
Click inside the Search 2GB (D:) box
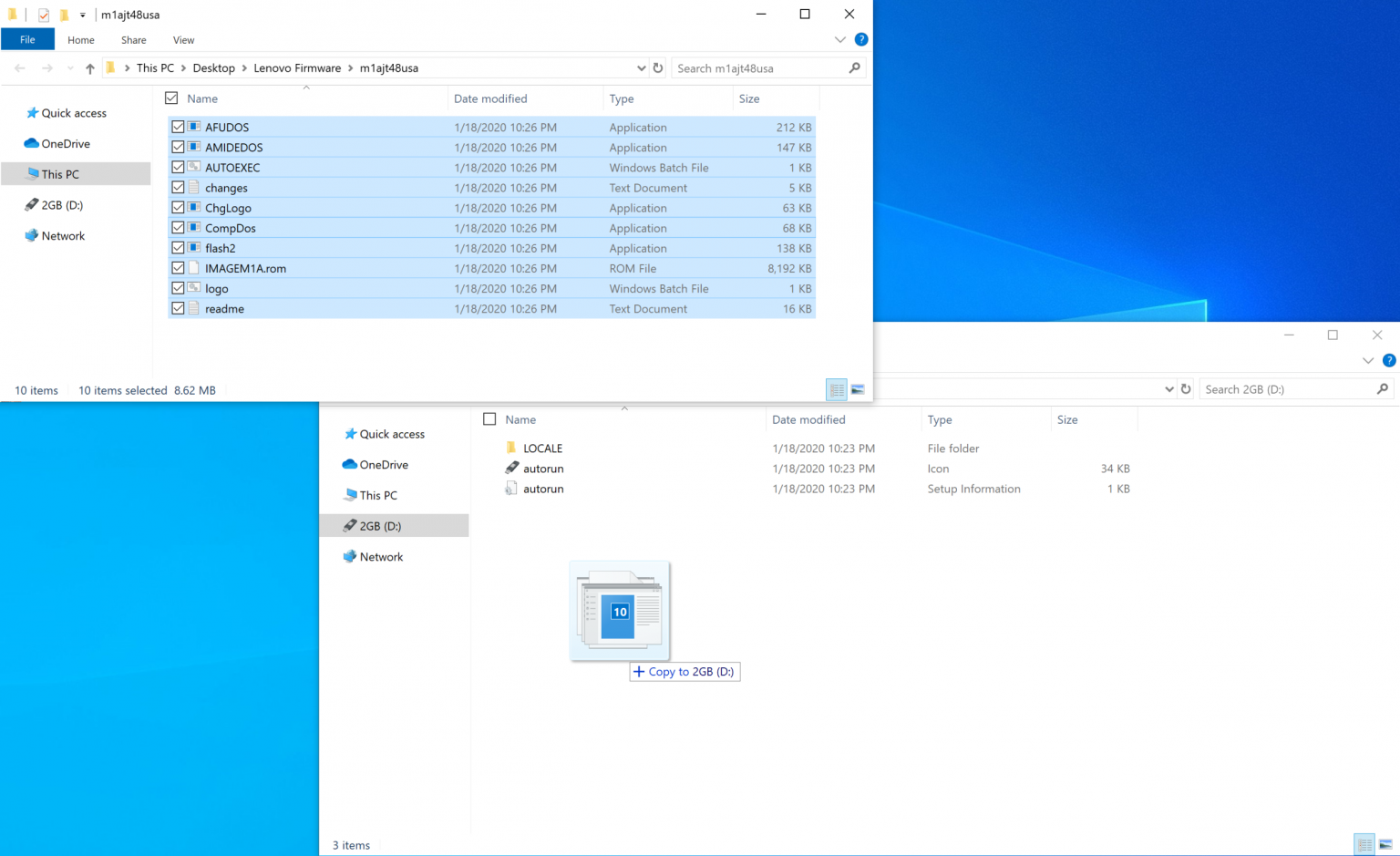point(1285,388)
